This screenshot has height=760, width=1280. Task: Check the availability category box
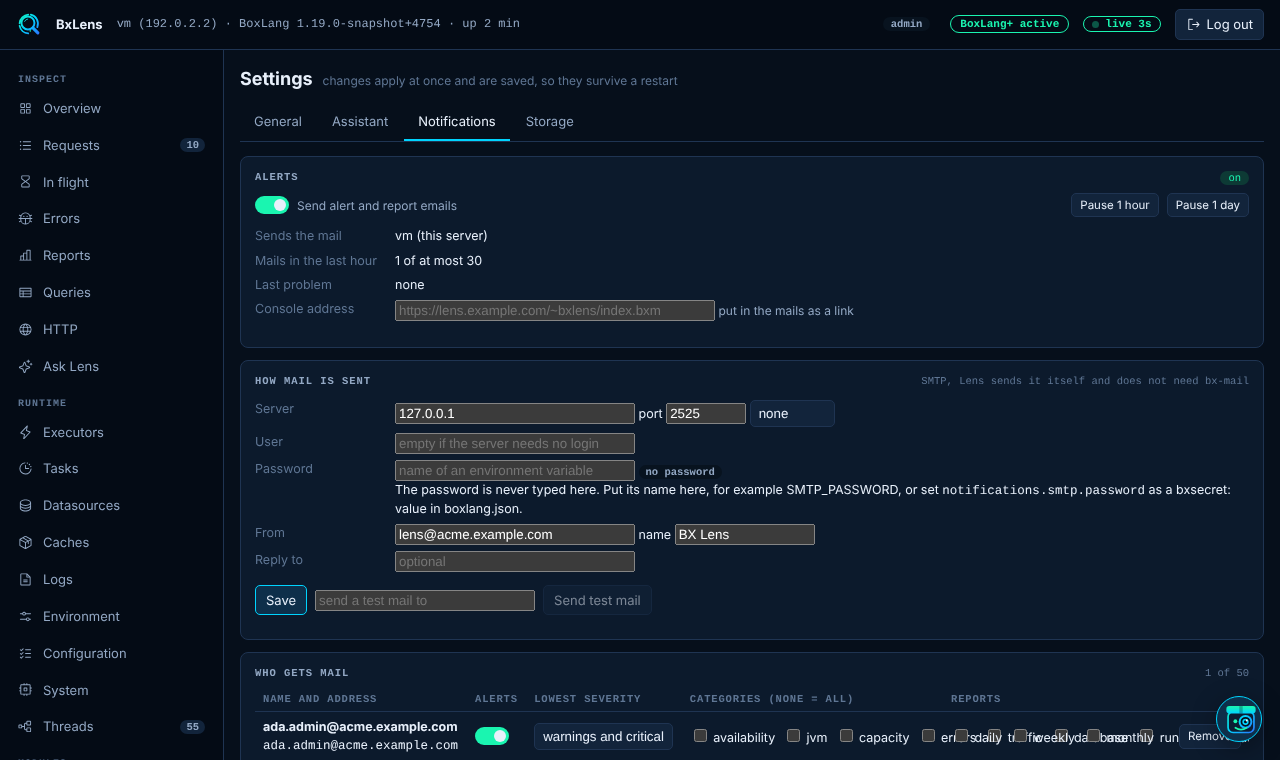coord(700,736)
